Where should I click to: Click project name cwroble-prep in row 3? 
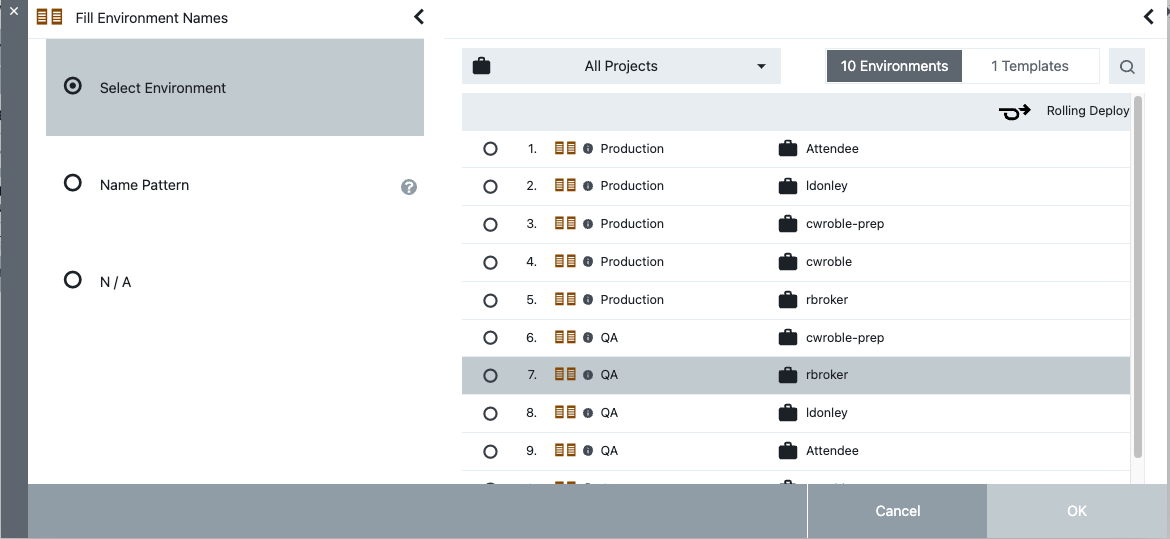point(845,224)
